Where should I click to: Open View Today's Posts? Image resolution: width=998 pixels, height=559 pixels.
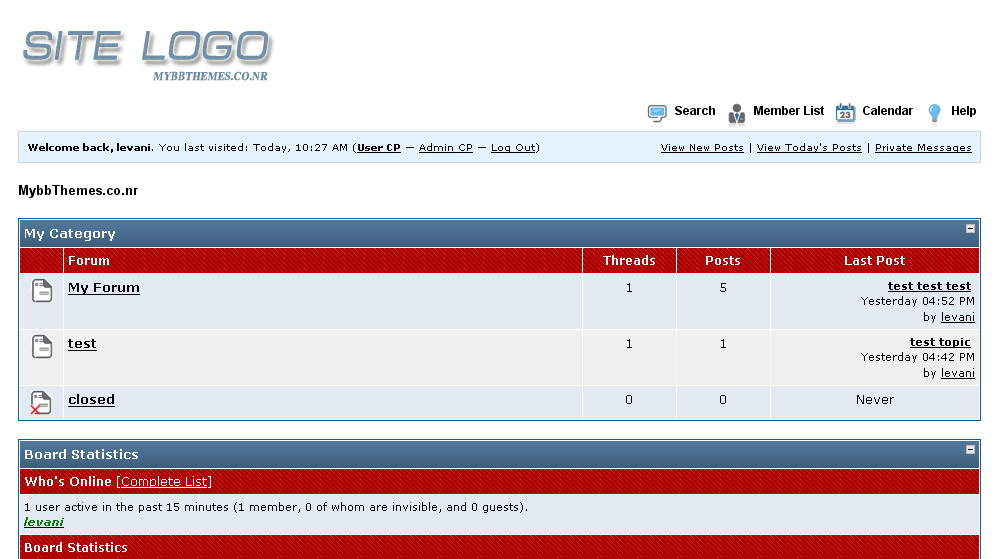[x=809, y=148]
